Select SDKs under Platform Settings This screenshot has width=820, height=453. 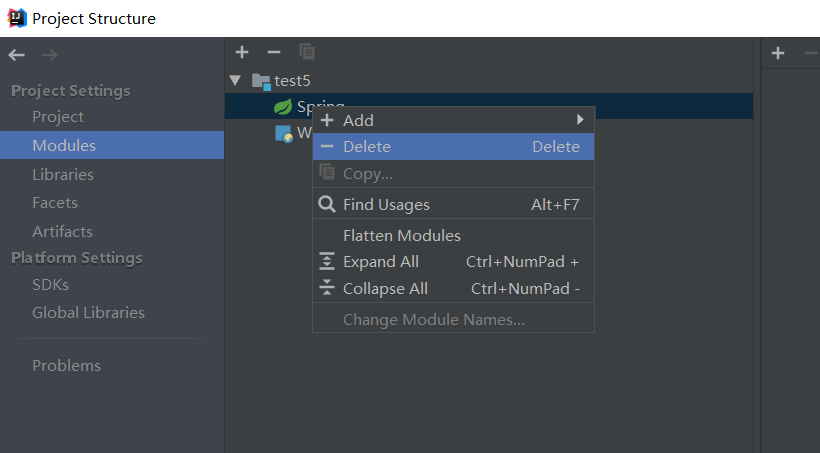(x=51, y=284)
